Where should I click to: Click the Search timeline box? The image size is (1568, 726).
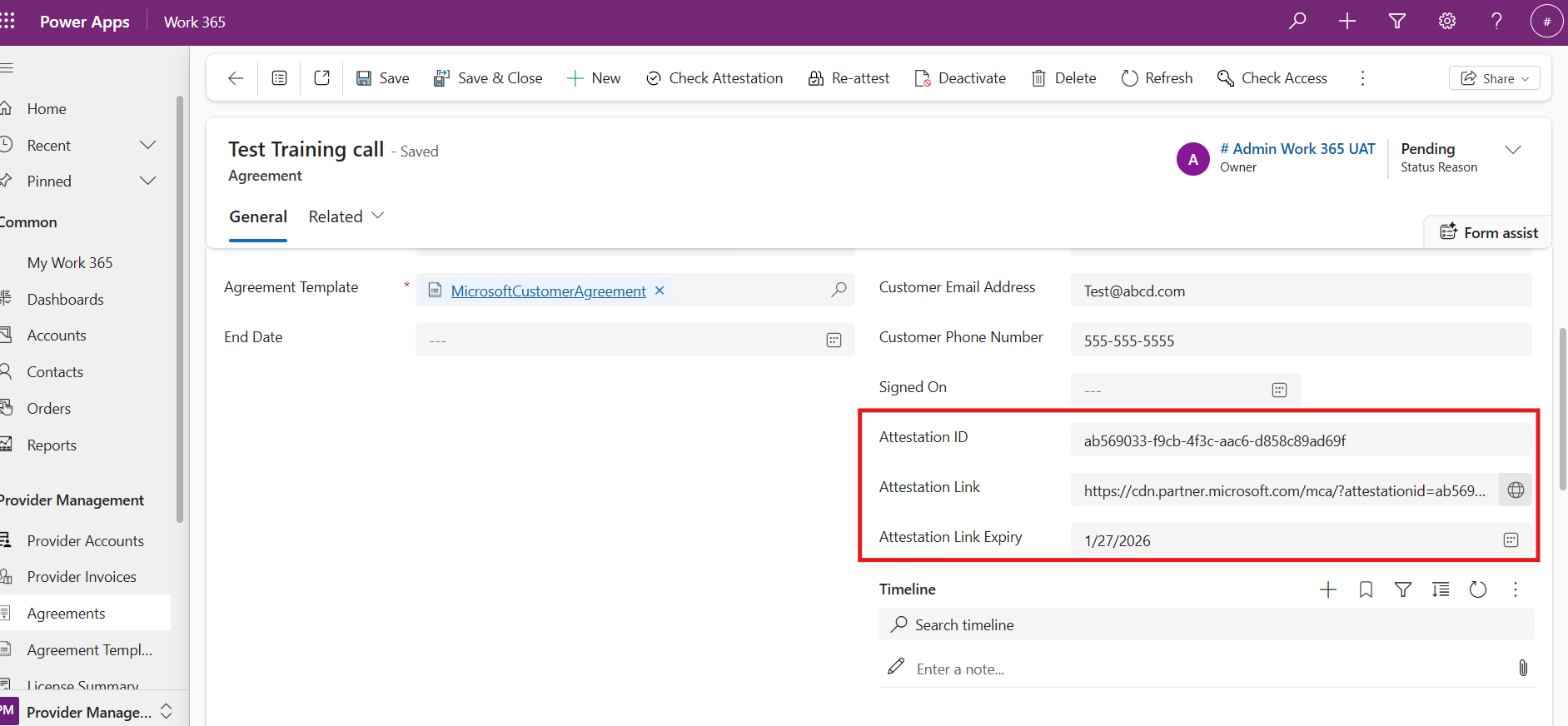point(1207,624)
